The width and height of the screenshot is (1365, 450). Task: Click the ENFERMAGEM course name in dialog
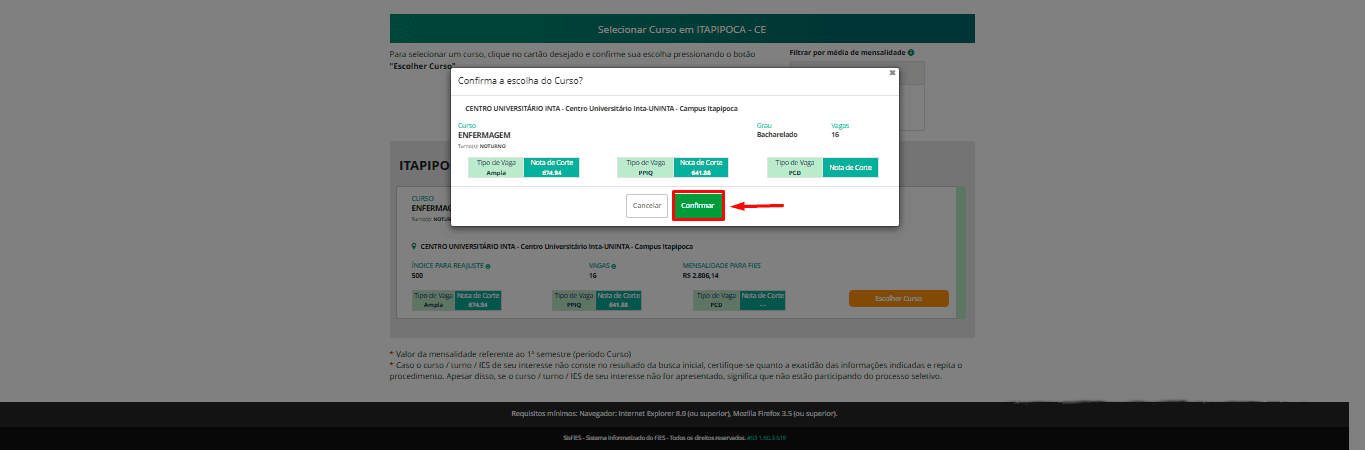point(484,135)
